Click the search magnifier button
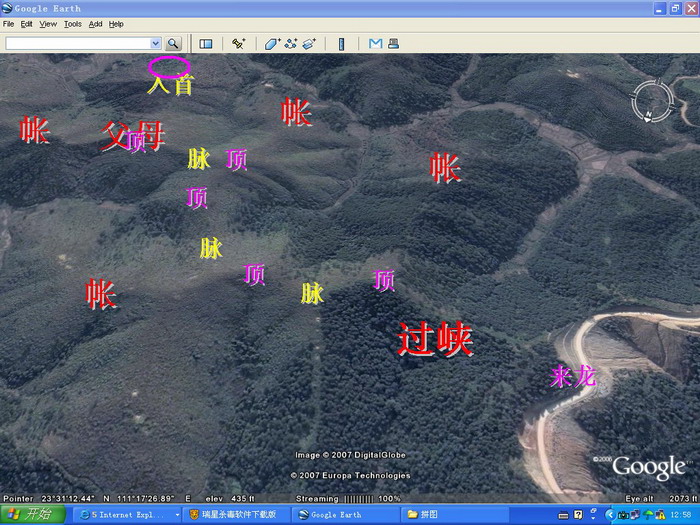Screen dimensions: 700x525 pos(173,44)
